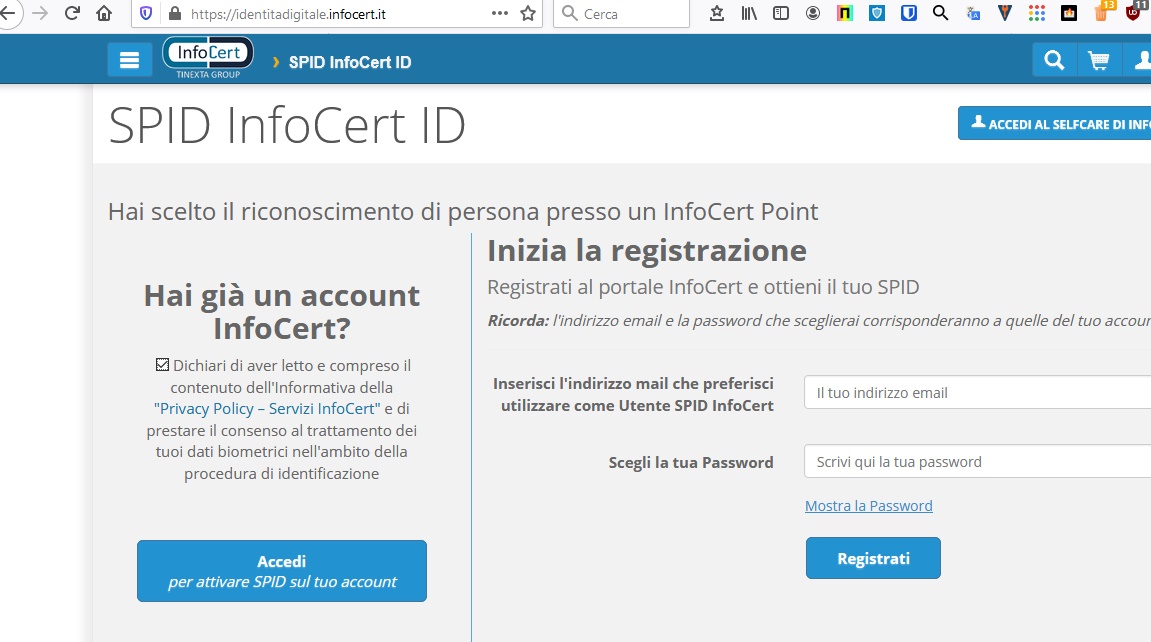The image size is (1151, 642).
Task: Open the browser home page
Action: [x=104, y=13]
